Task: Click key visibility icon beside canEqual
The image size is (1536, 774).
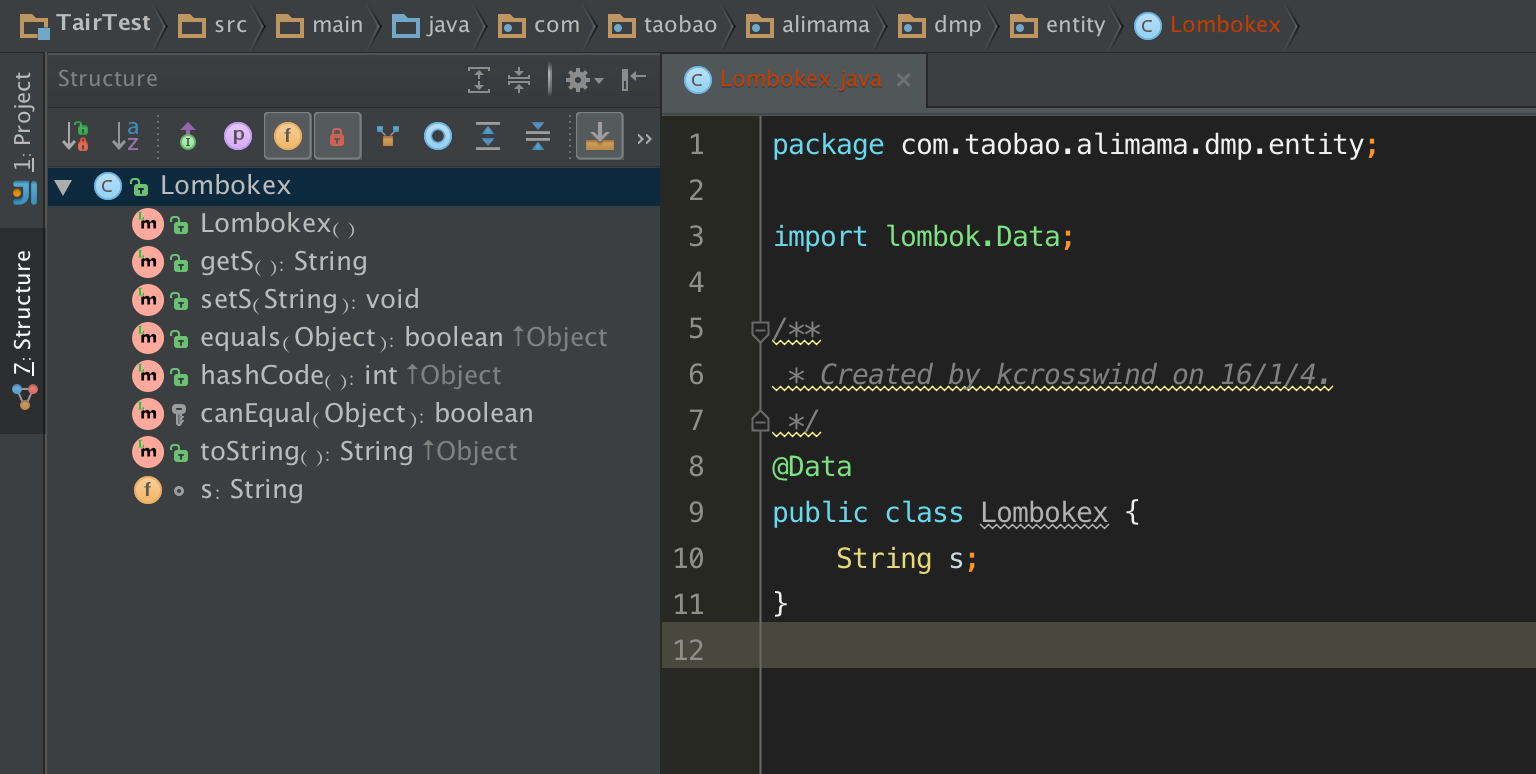Action: pyautogui.click(x=179, y=415)
